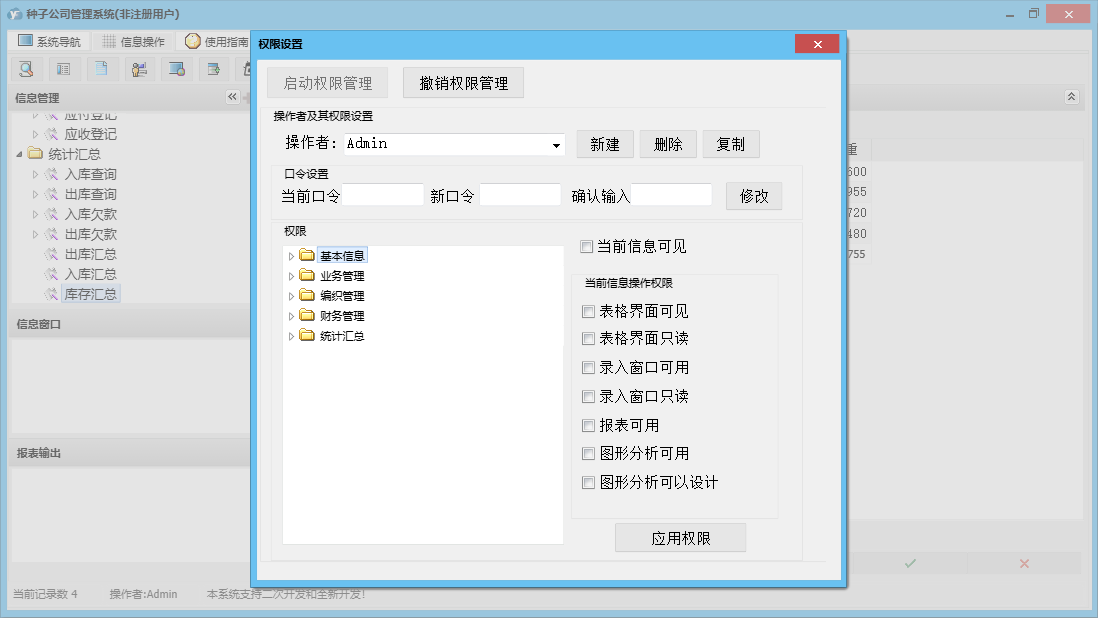The image size is (1098, 618).
Task: Click the icon beside 入库查询
Action: tap(51, 174)
